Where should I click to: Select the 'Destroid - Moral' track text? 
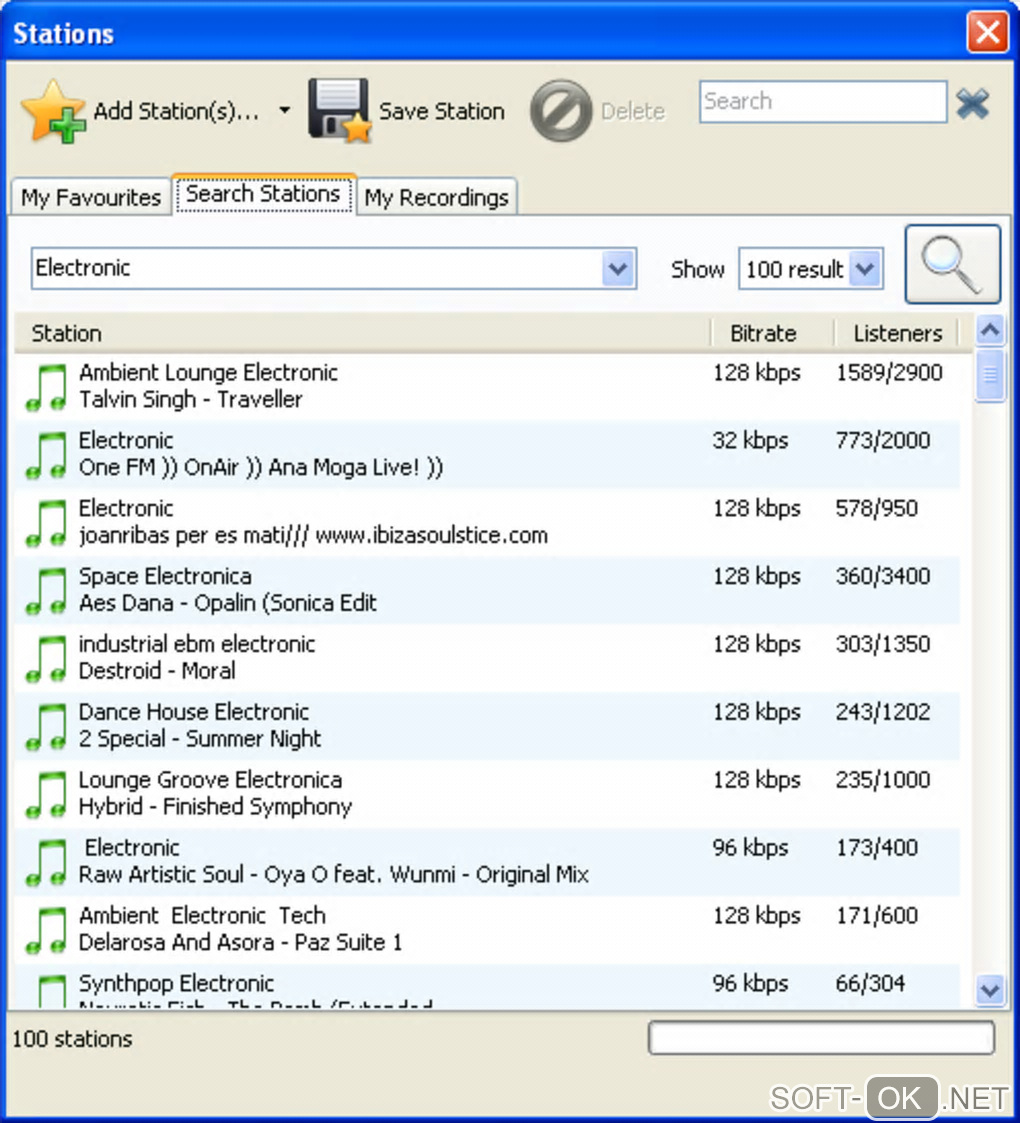[157, 670]
